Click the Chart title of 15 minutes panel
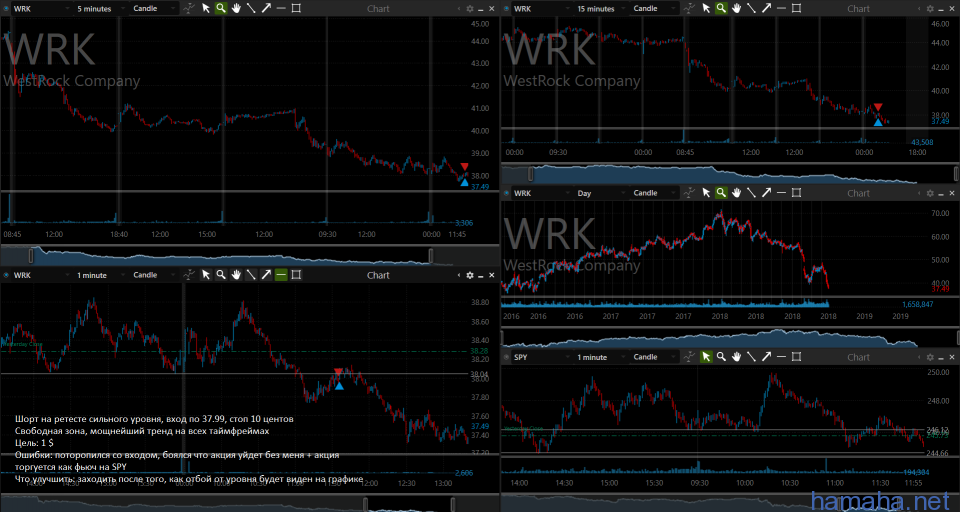 [x=858, y=8]
